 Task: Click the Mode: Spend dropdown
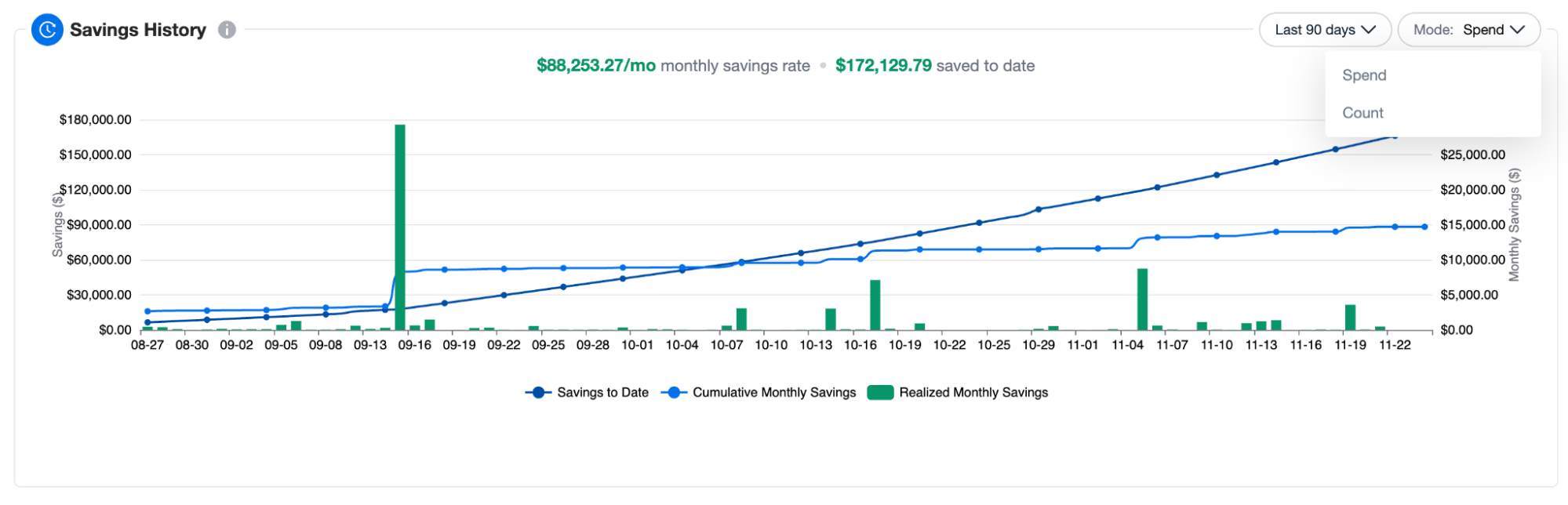(x=1468, y=30)
